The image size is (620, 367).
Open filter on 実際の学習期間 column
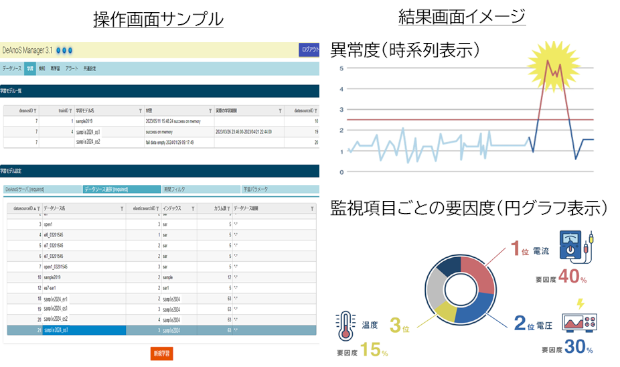280,111
